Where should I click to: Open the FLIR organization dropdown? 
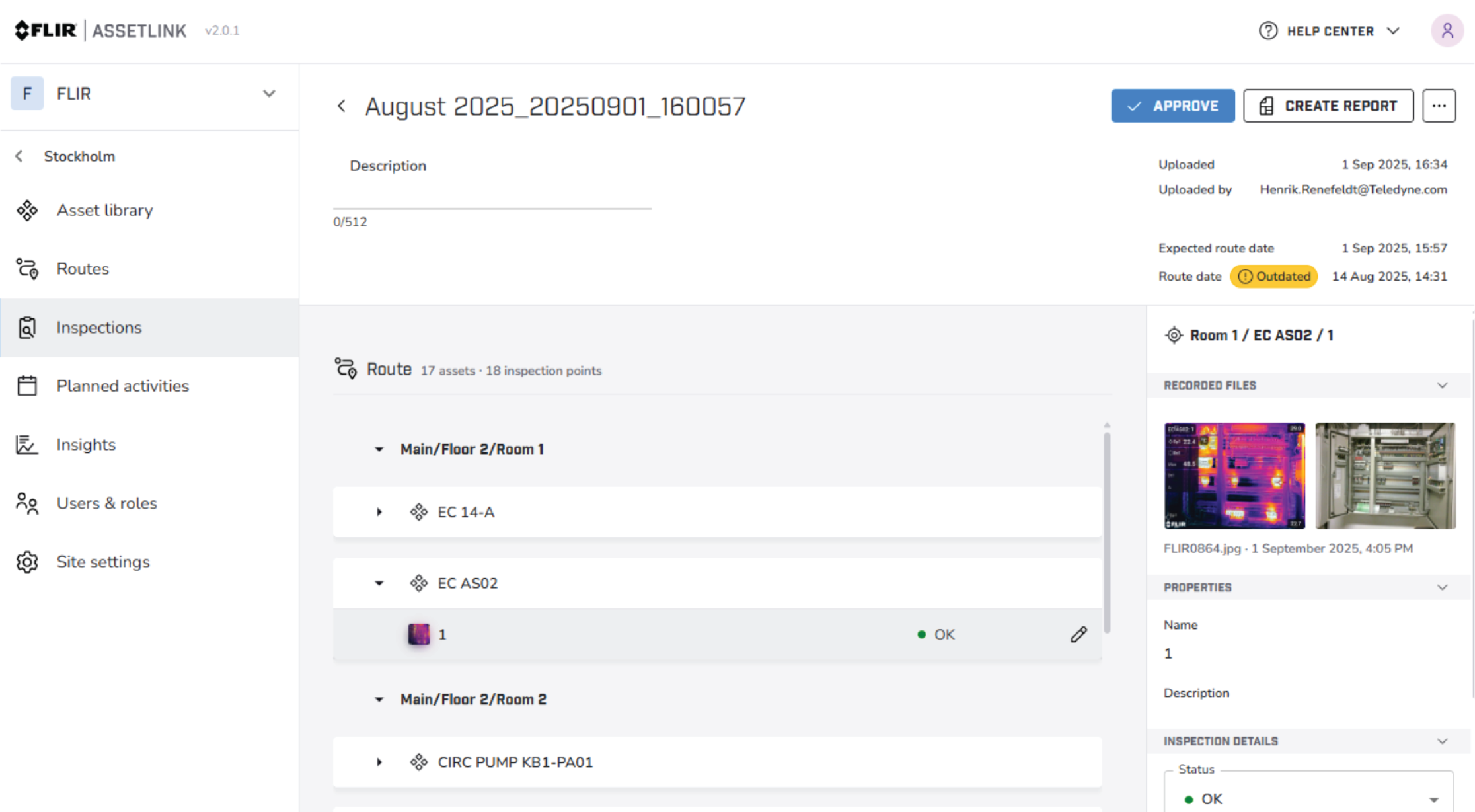pos(269,94)
